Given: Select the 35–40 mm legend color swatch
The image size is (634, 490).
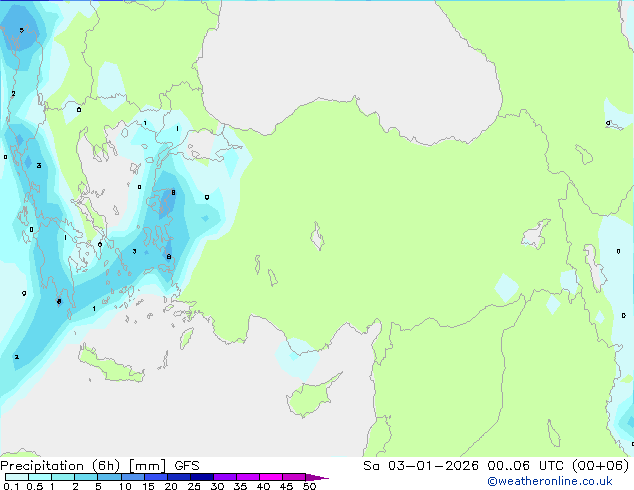Looking at the screenshot, I should [248, 477].
